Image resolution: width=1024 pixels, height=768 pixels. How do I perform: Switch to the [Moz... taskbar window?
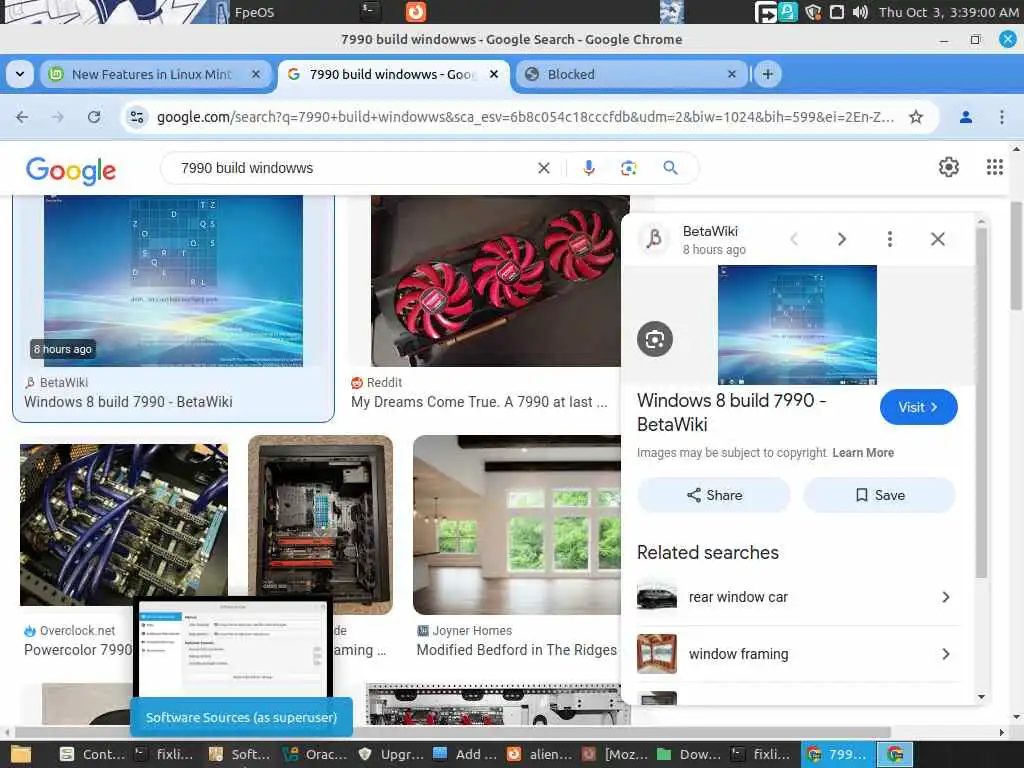pos(614,755)
